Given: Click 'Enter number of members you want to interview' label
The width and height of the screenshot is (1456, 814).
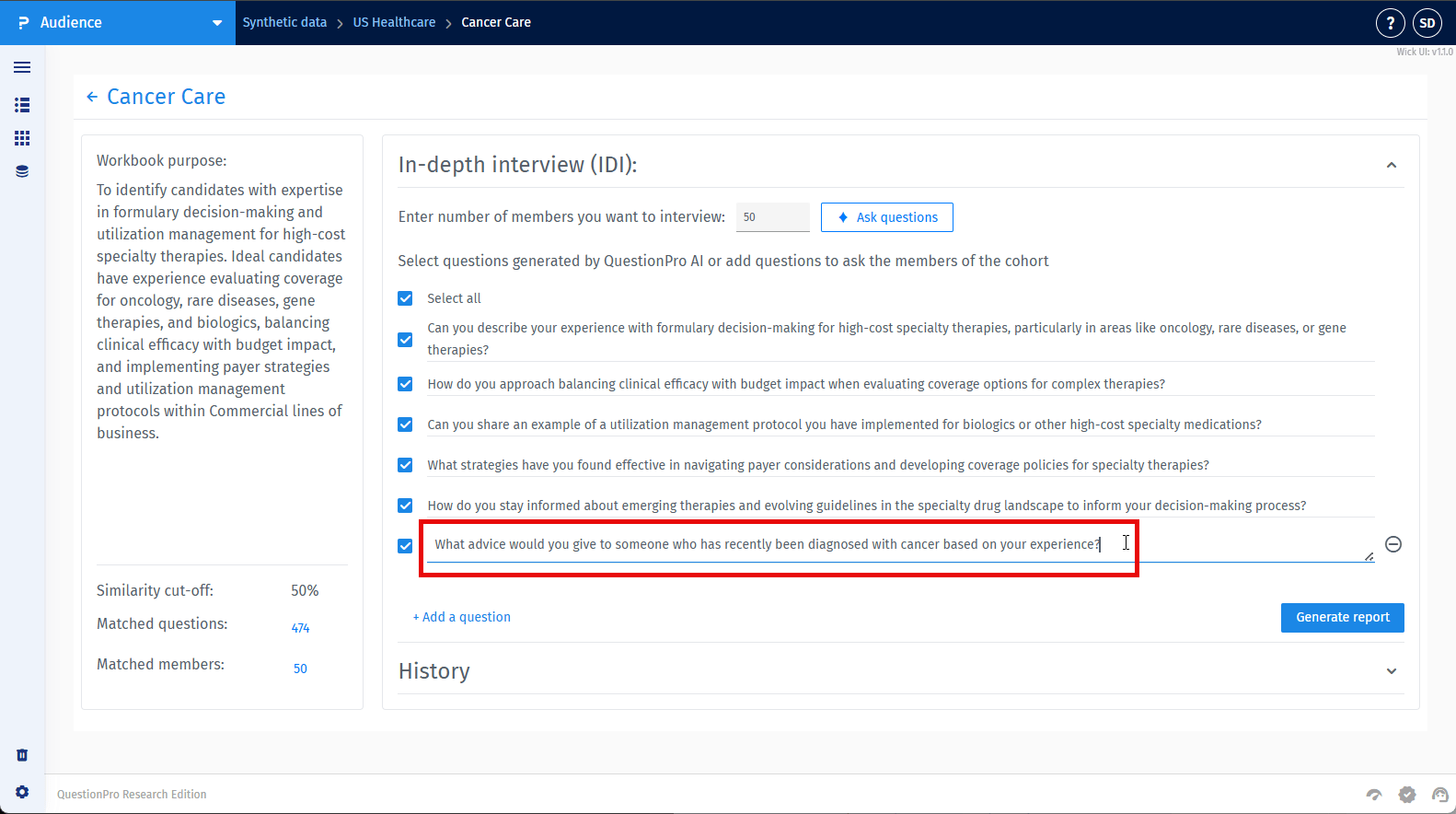Looking at the screenshot, I should click(x=561, y=216).
